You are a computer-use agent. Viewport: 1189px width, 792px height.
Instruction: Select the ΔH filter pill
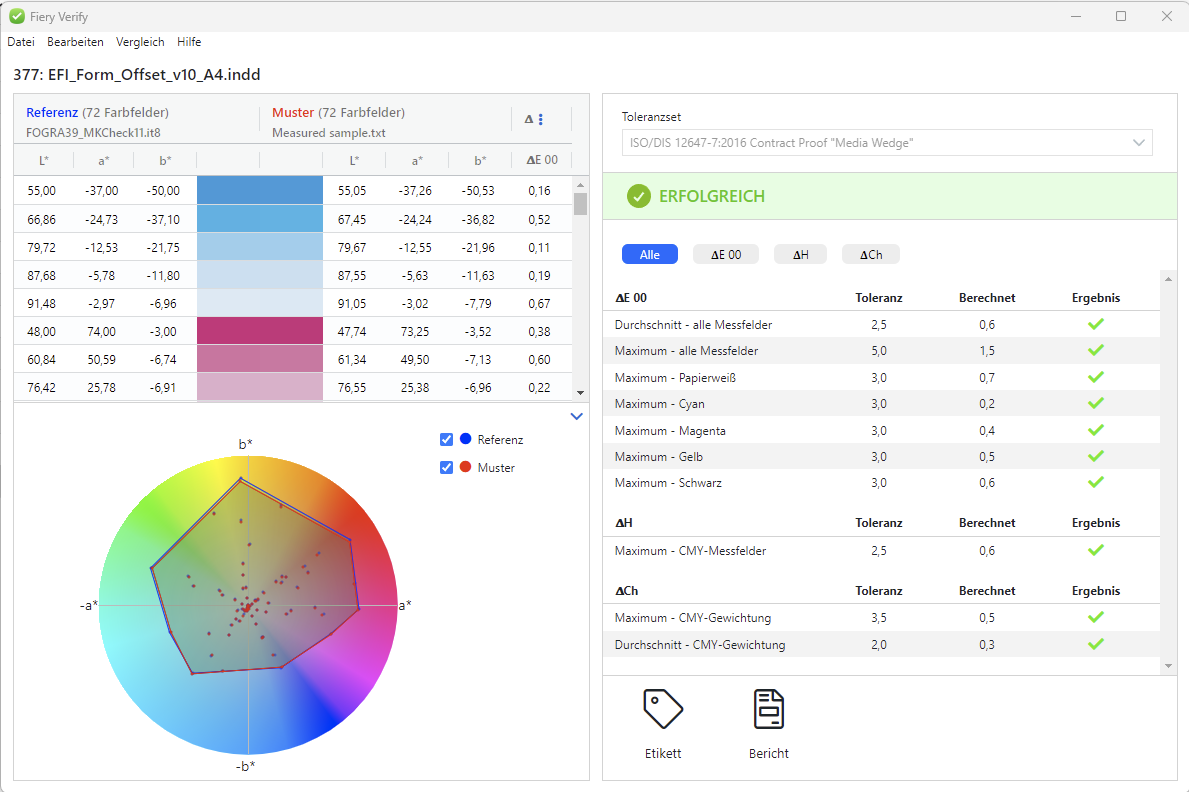(x=800, y=255)
